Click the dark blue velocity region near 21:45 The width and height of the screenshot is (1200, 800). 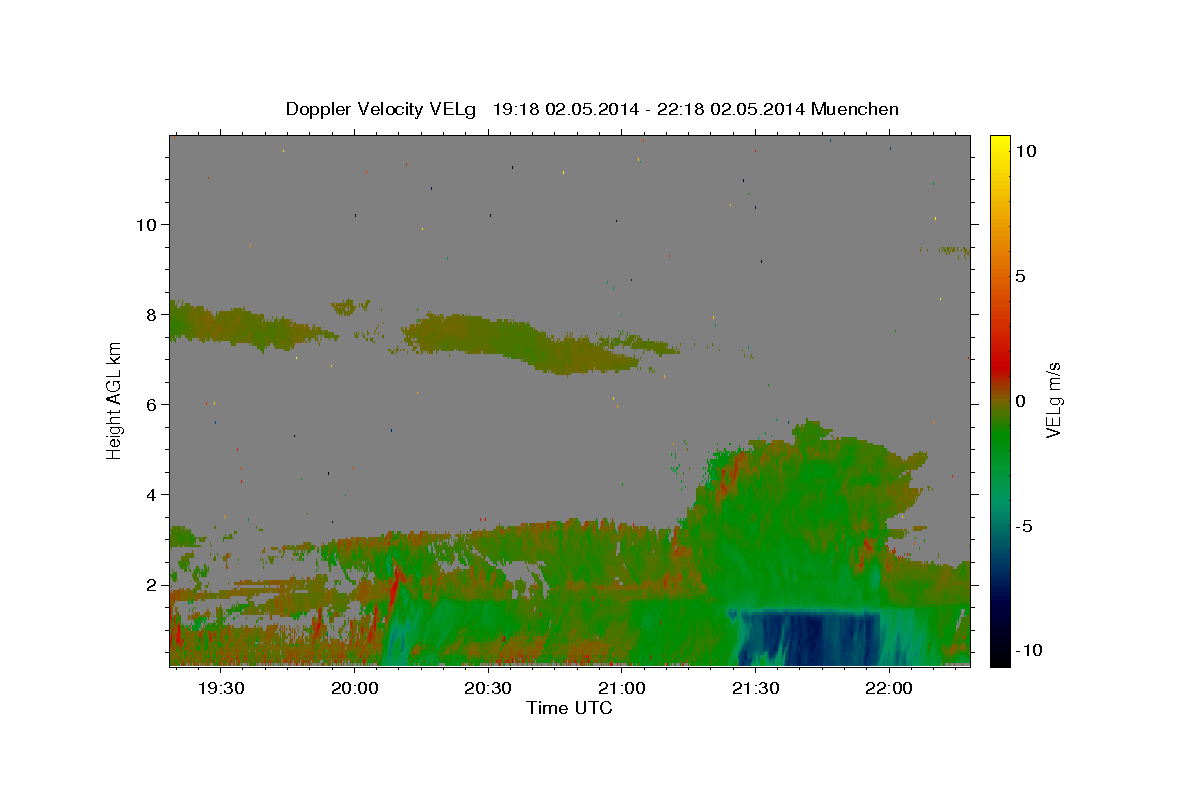810,638
